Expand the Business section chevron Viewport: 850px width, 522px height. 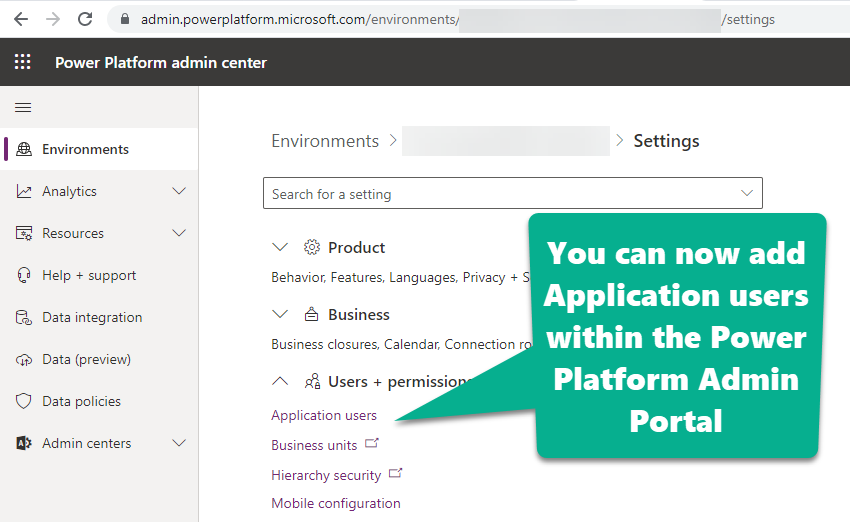280,314
